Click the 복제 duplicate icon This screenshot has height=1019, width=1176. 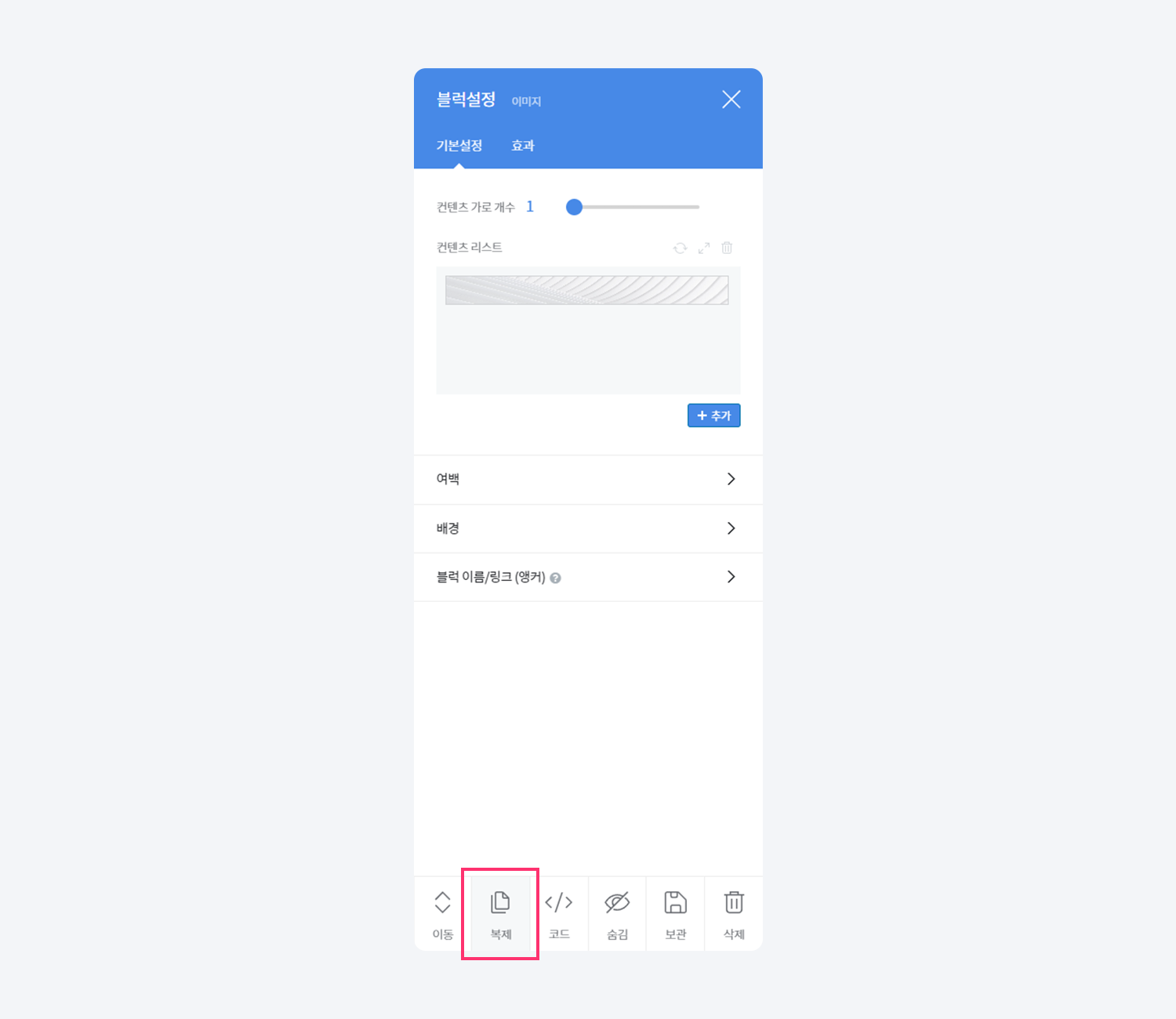point(500,902)
